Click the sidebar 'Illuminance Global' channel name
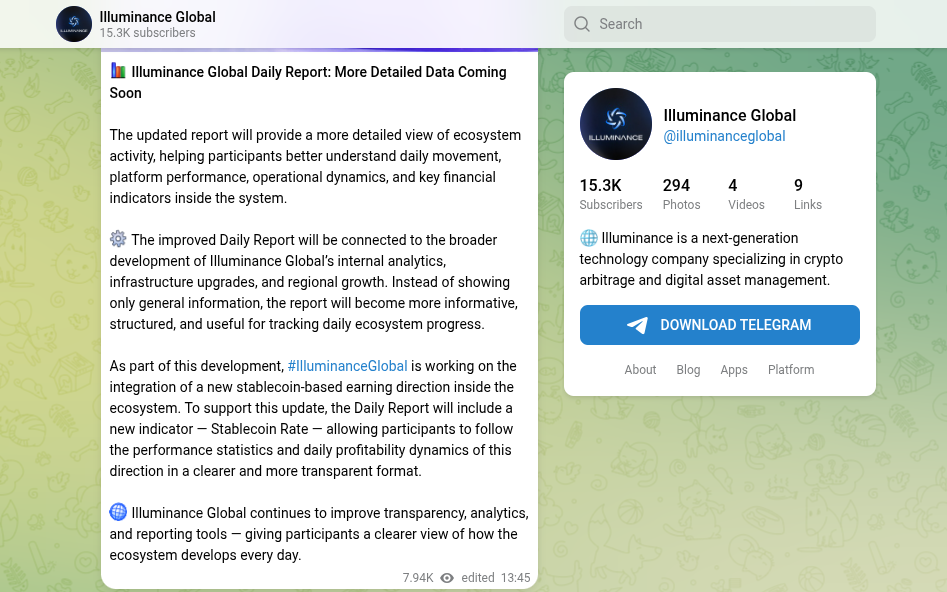 [x=730, y=115]
